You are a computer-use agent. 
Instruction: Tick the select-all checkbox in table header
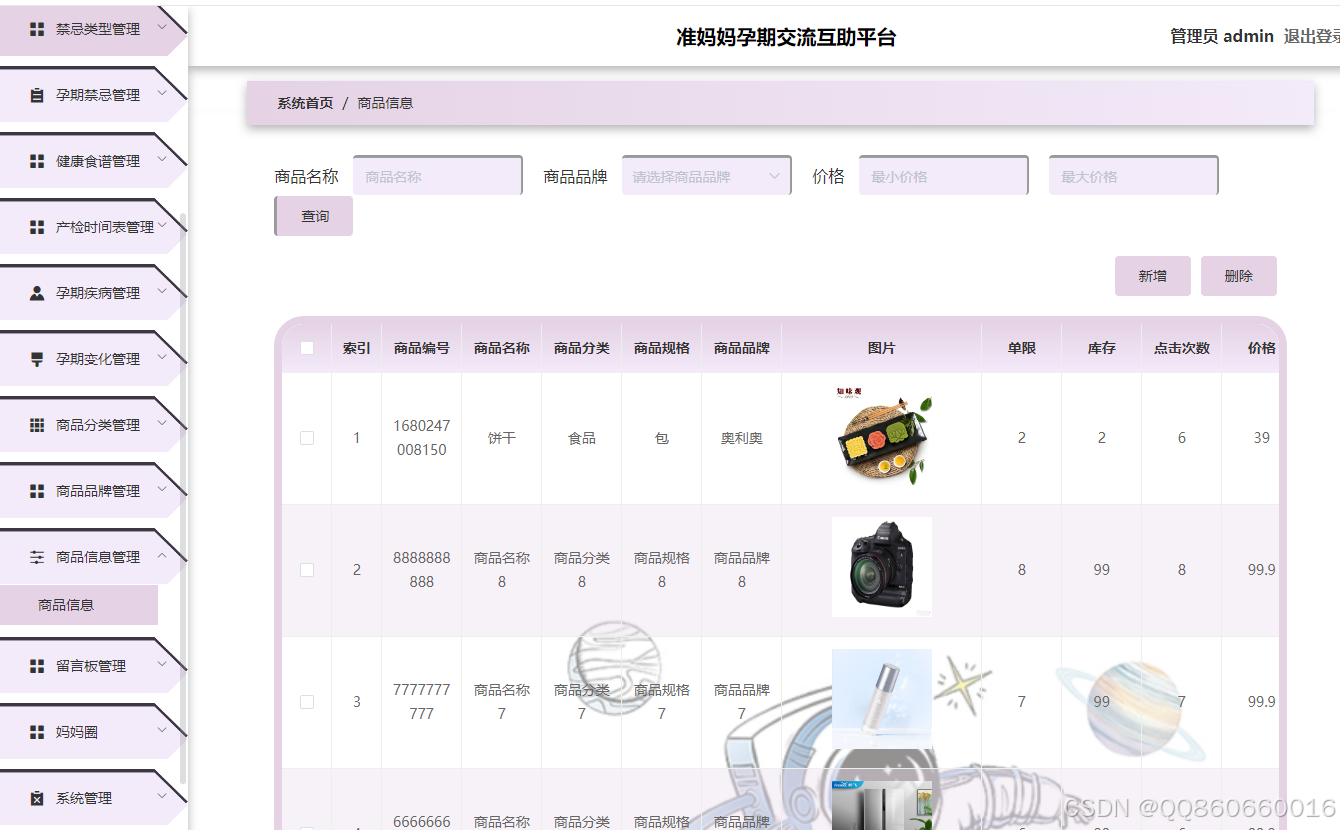coord(307,348)
